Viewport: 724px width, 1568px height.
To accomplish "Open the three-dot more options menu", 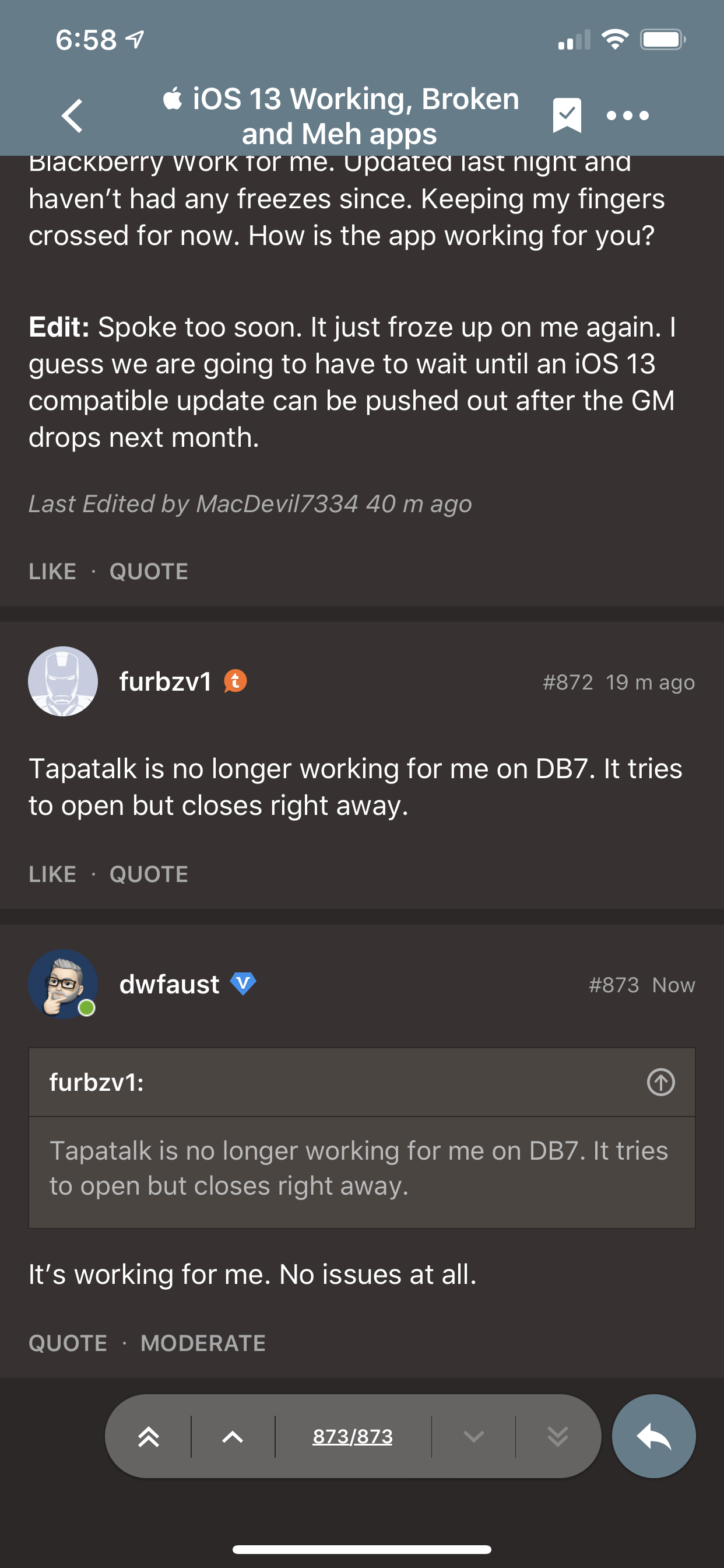I will pyautogui.click(x=627, y=115).
